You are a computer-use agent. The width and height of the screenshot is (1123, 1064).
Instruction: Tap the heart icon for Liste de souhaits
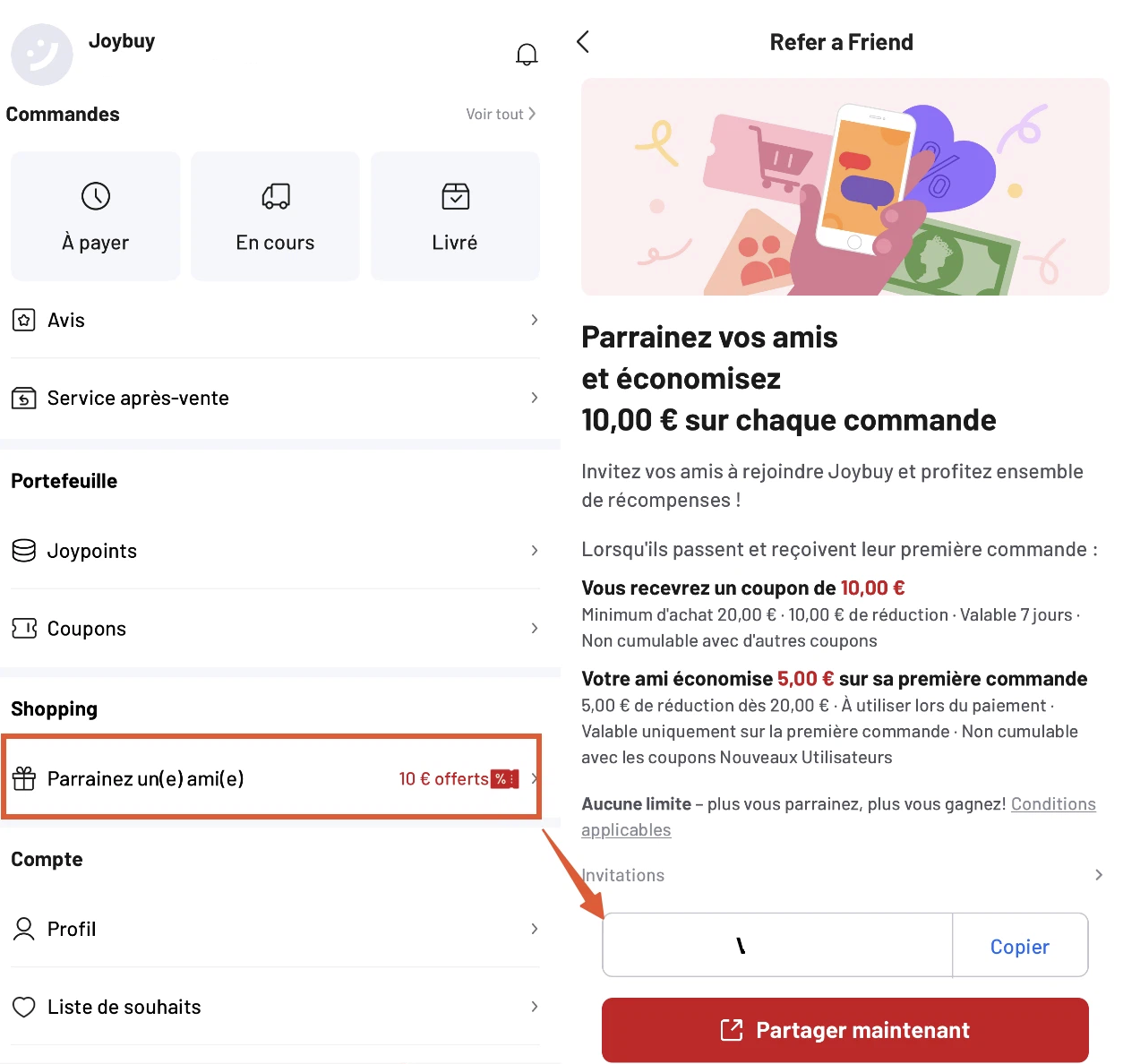point(24,1007)
